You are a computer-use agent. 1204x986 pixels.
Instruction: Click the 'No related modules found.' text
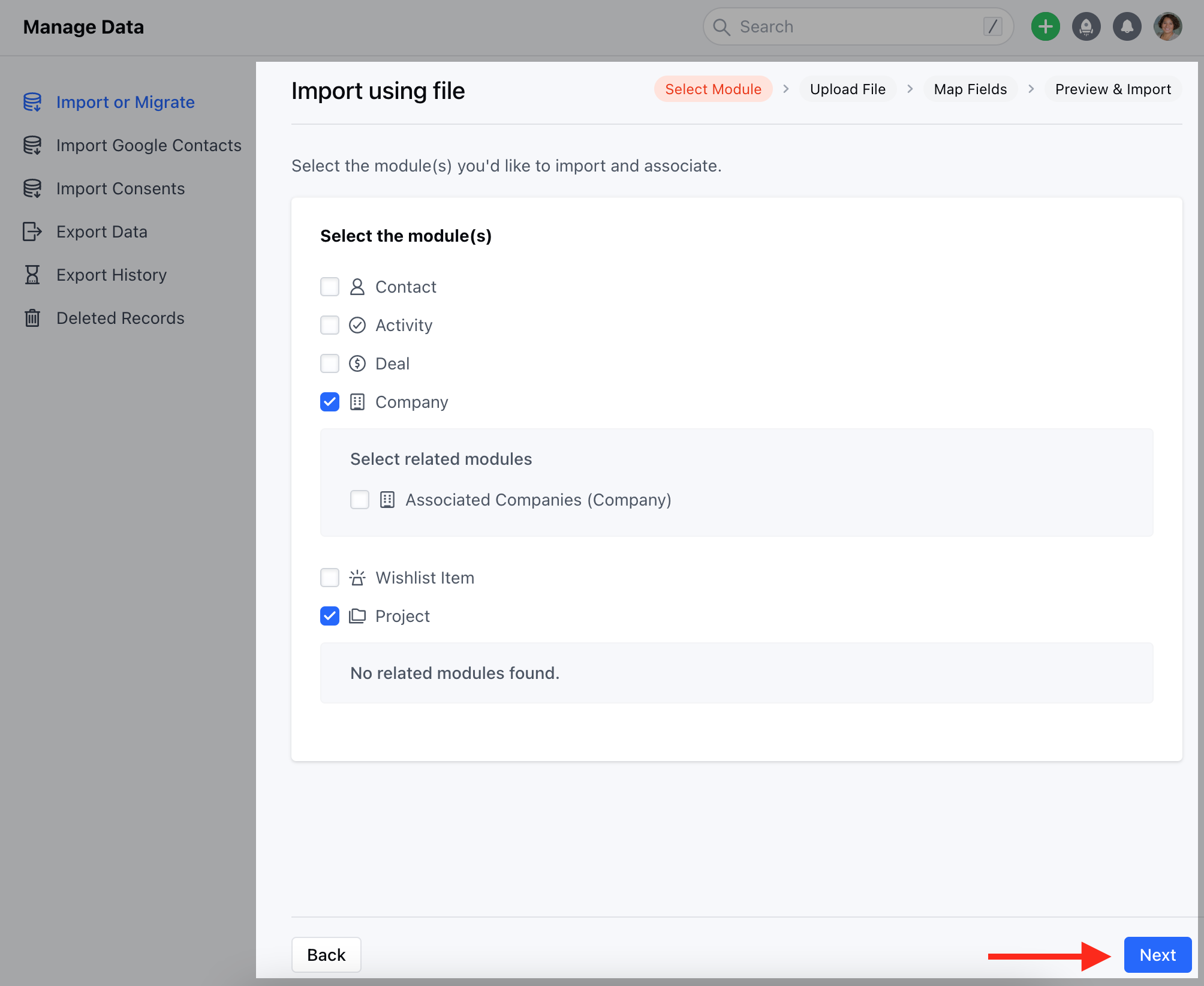click(x=455, y=673)
